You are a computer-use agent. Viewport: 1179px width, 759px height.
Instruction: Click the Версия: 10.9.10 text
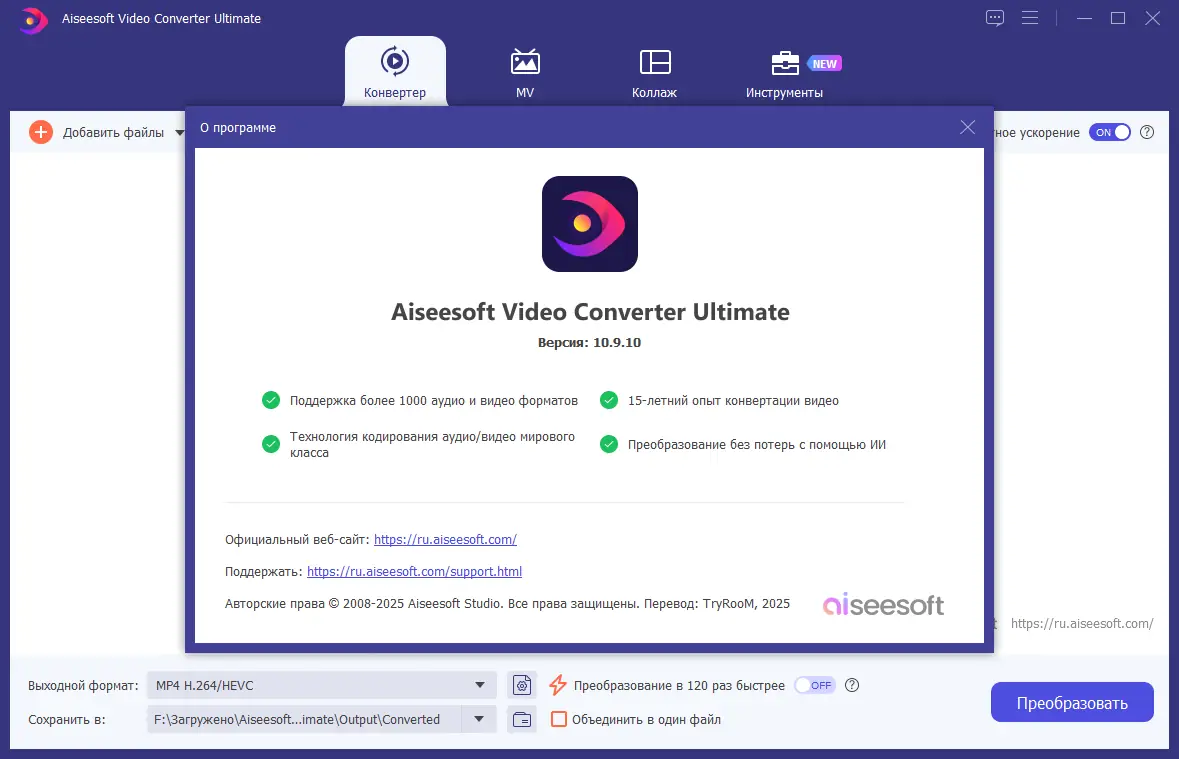(590, 342)
